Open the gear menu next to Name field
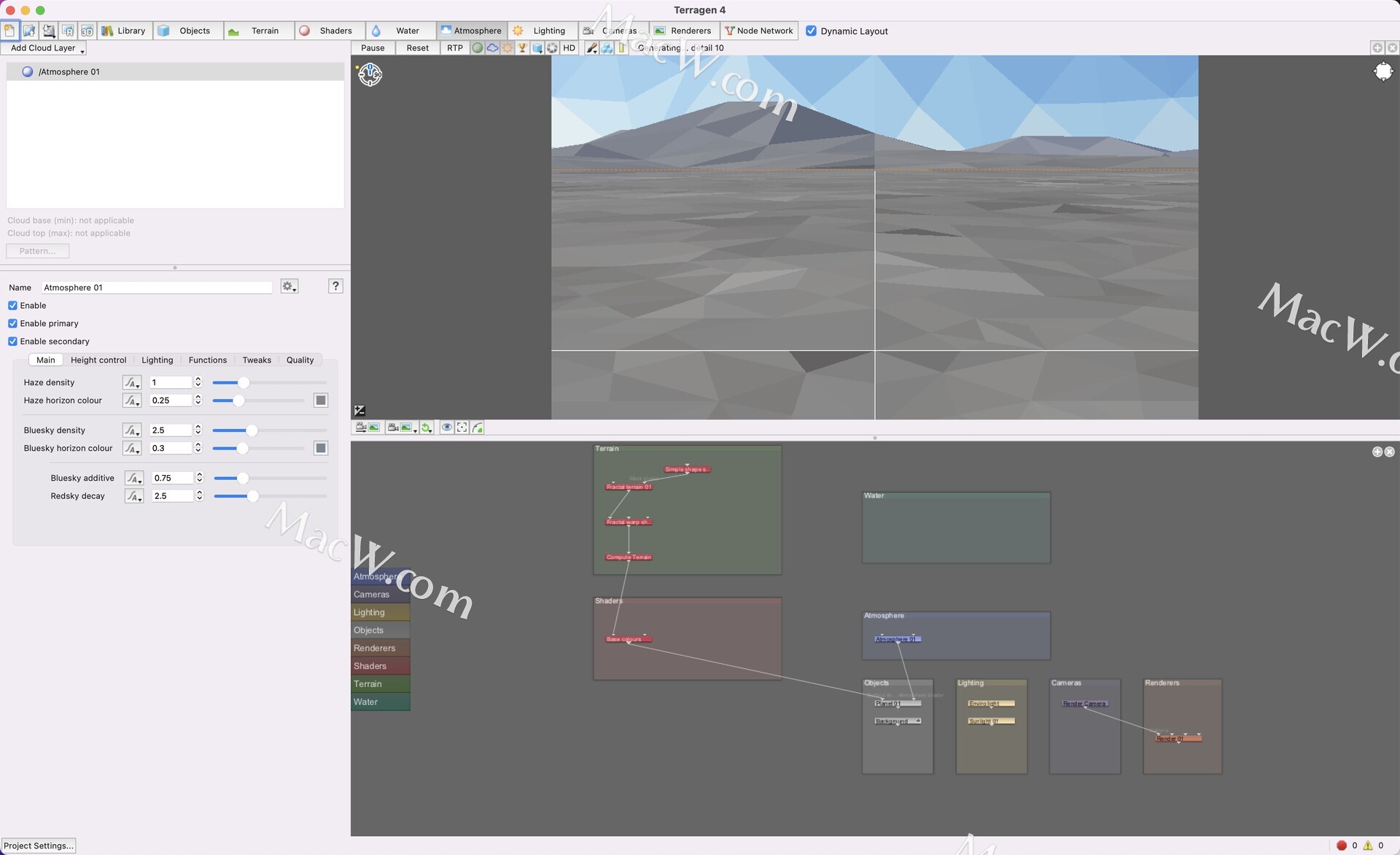Screen dimensions: 1400x855 [x=289, y=287]
